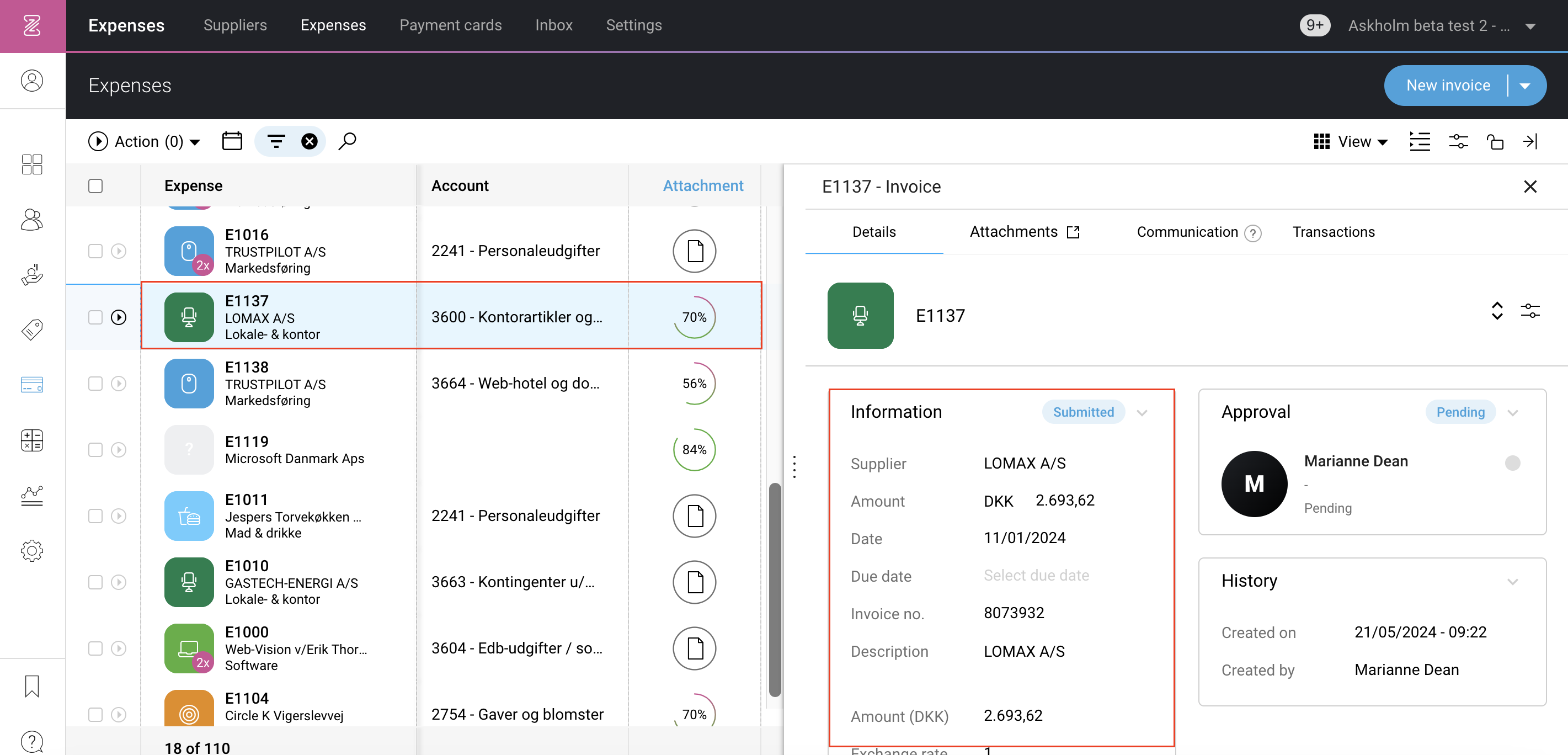Viewport: 1568px width, 755px height.
Task: Open the dashboard grid sidebar icon
Action: pyautogui.click(x=31, y=164)
